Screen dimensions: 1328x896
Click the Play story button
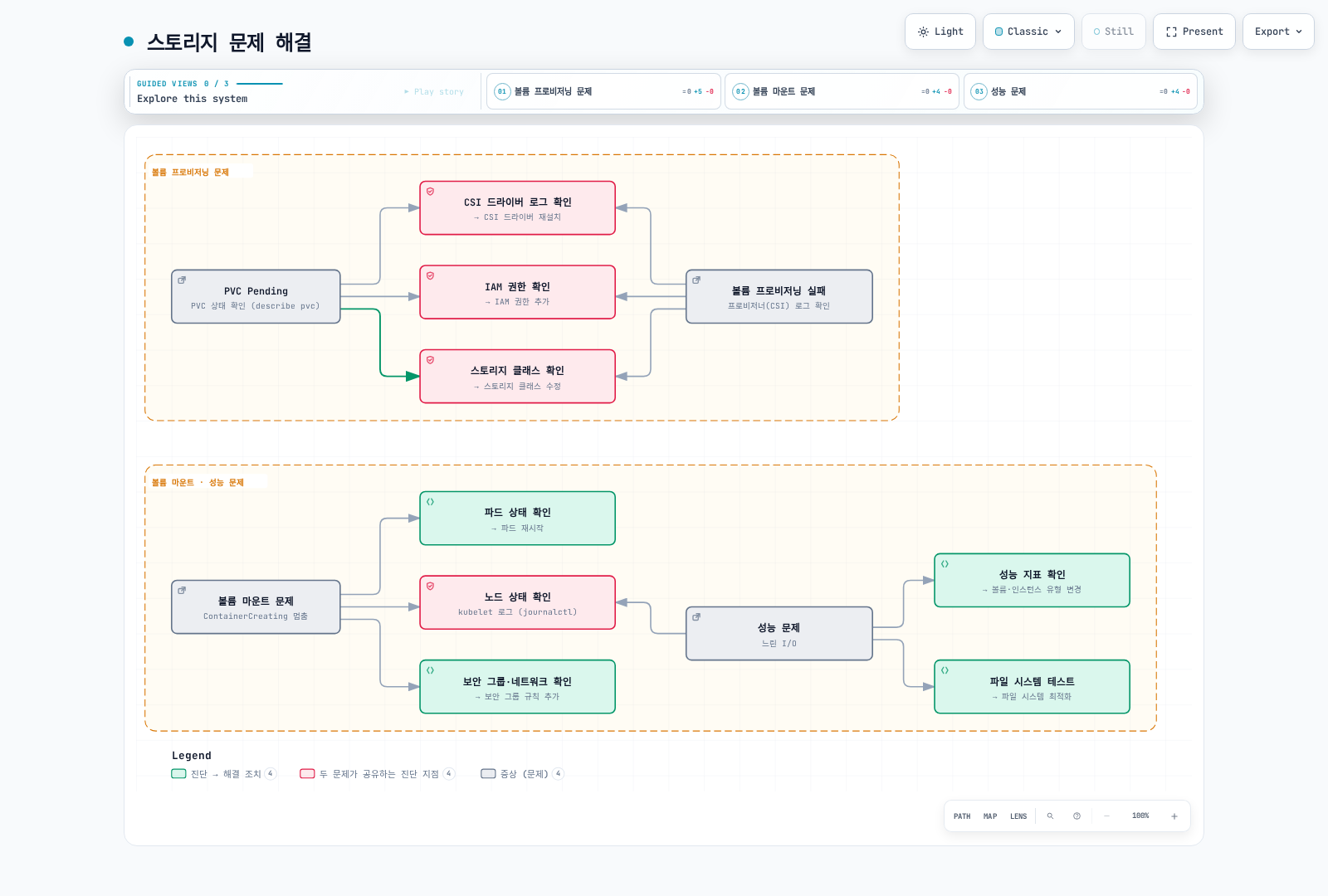point(434,91)
